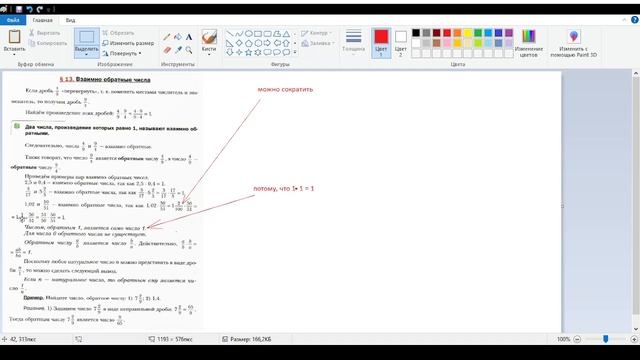Click the Paste (Вставить) clipboard icon
Screen dimensions: 640x360
[x=14, y=36]
